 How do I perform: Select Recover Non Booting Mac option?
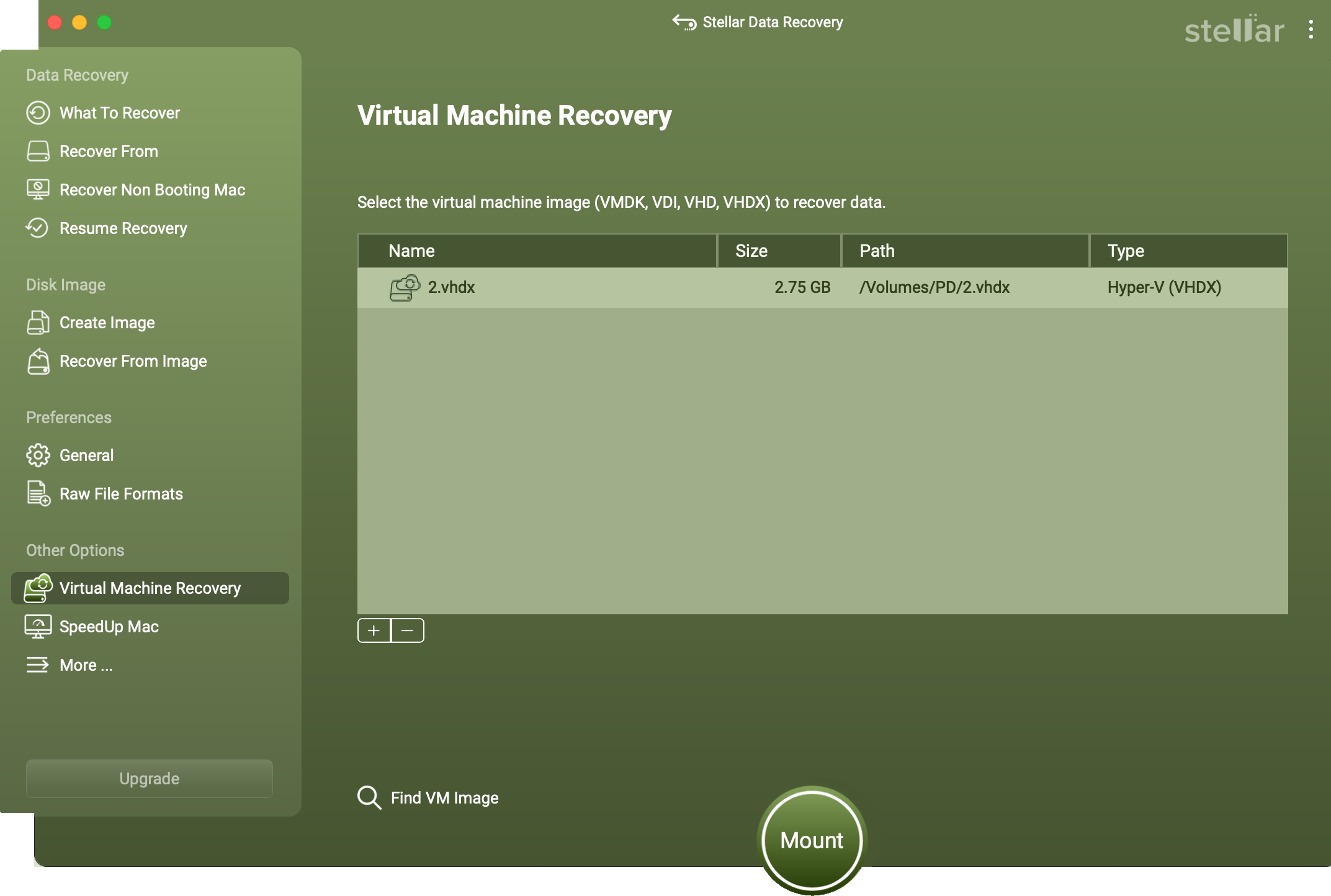(x=152, y=190)
